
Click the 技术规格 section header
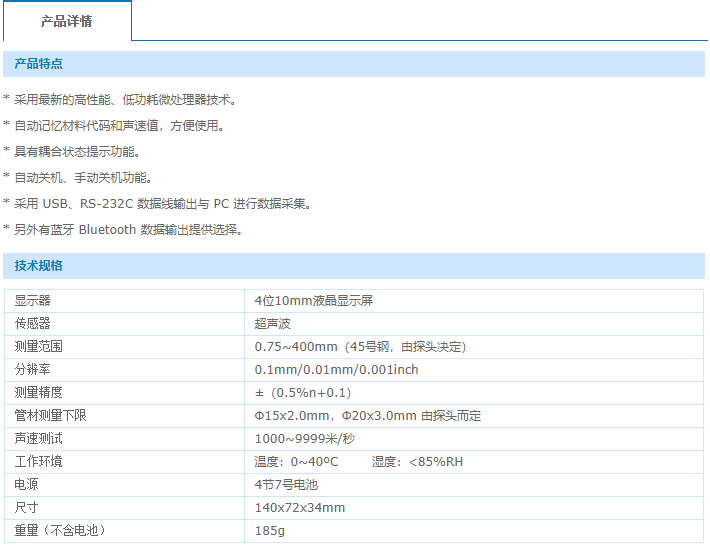pyautogui.click(x=39, y=266)
